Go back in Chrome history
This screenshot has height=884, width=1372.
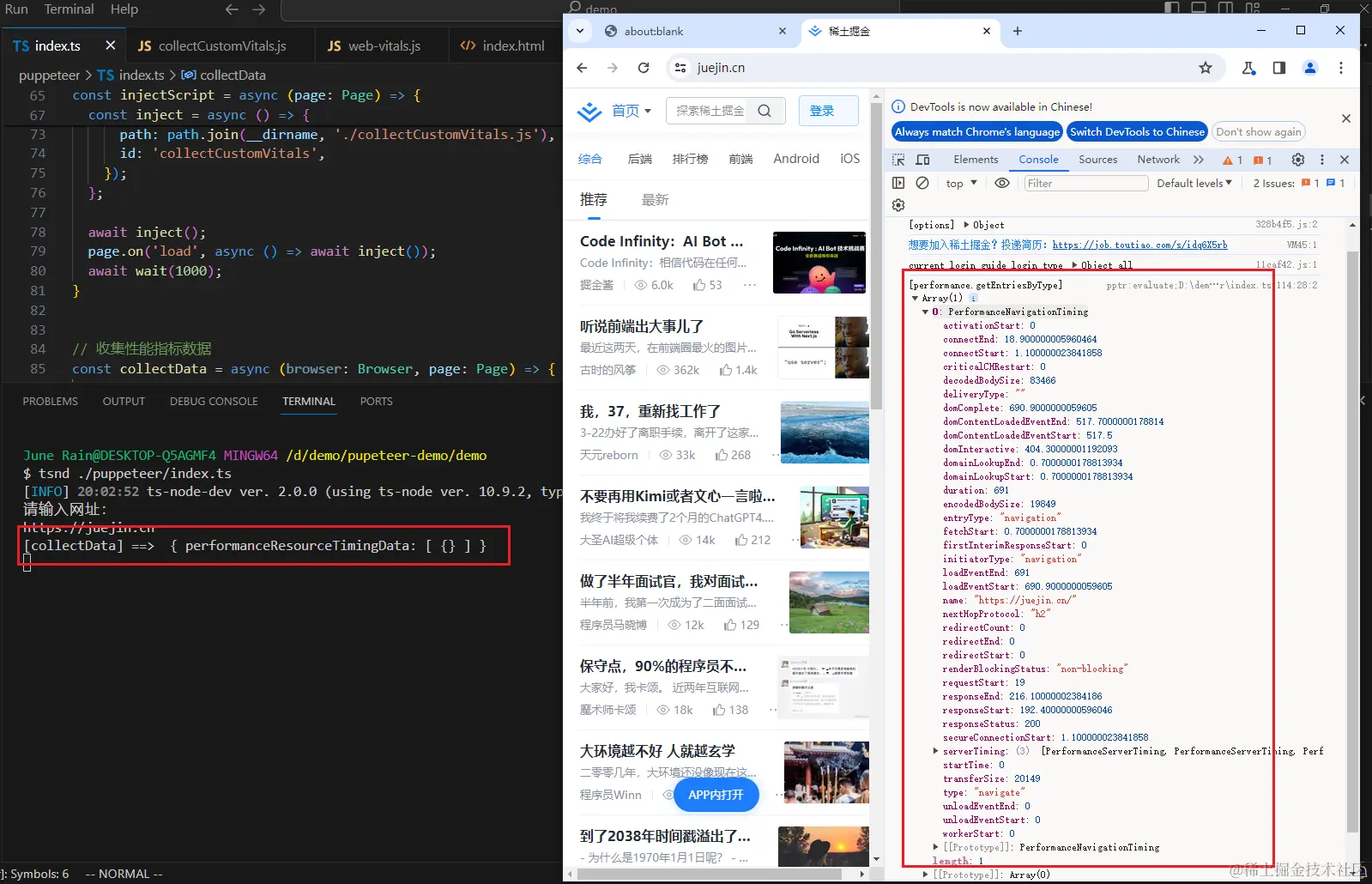coord(582,68)
